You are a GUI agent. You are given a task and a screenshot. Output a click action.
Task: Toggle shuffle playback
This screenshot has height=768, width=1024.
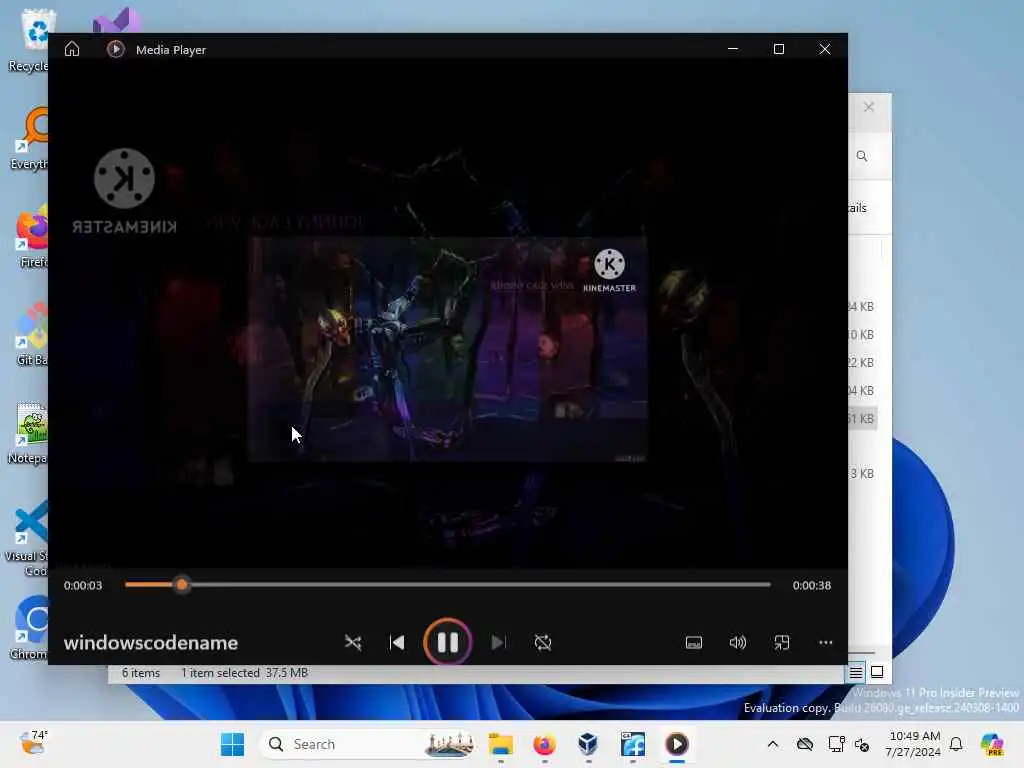(353, 643)
